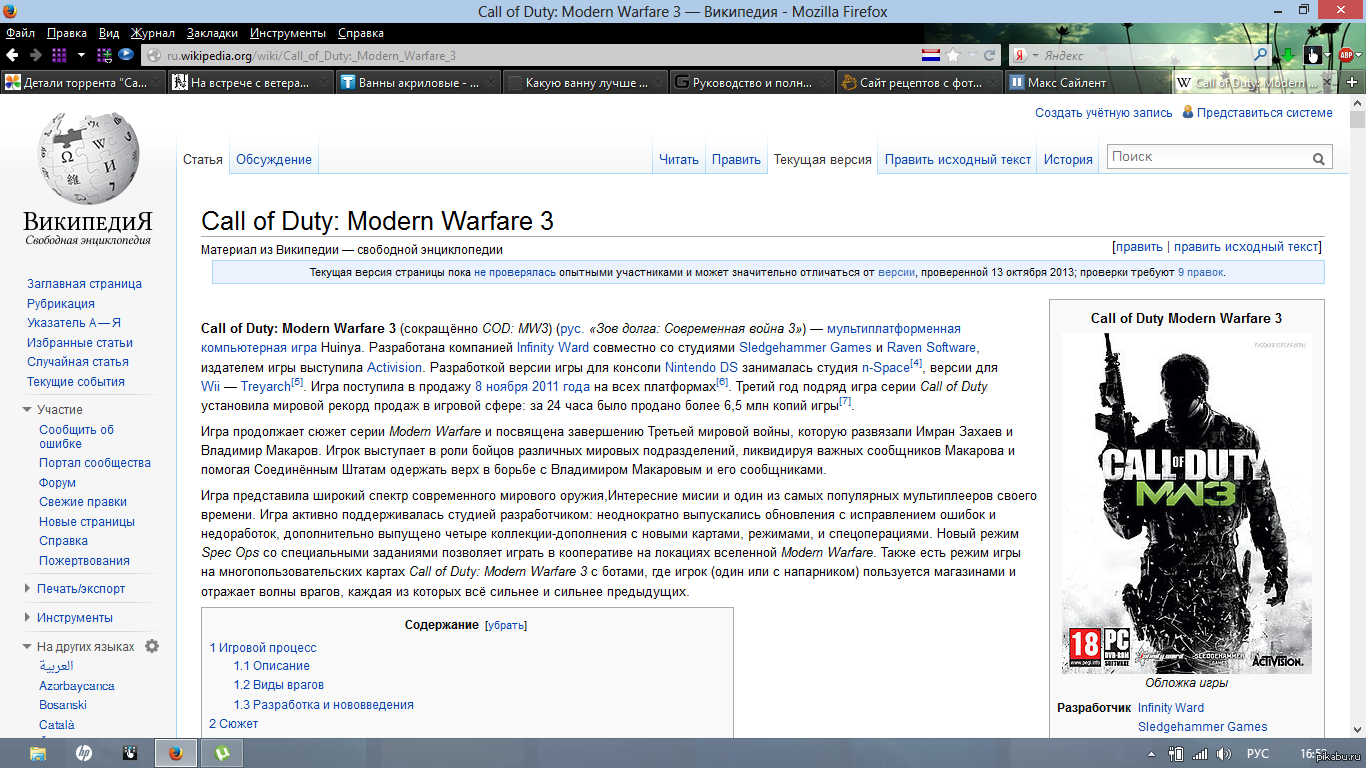Expand the Инструменты sidebar section
Screen dimensions: 1366x768
coord(28,618)
